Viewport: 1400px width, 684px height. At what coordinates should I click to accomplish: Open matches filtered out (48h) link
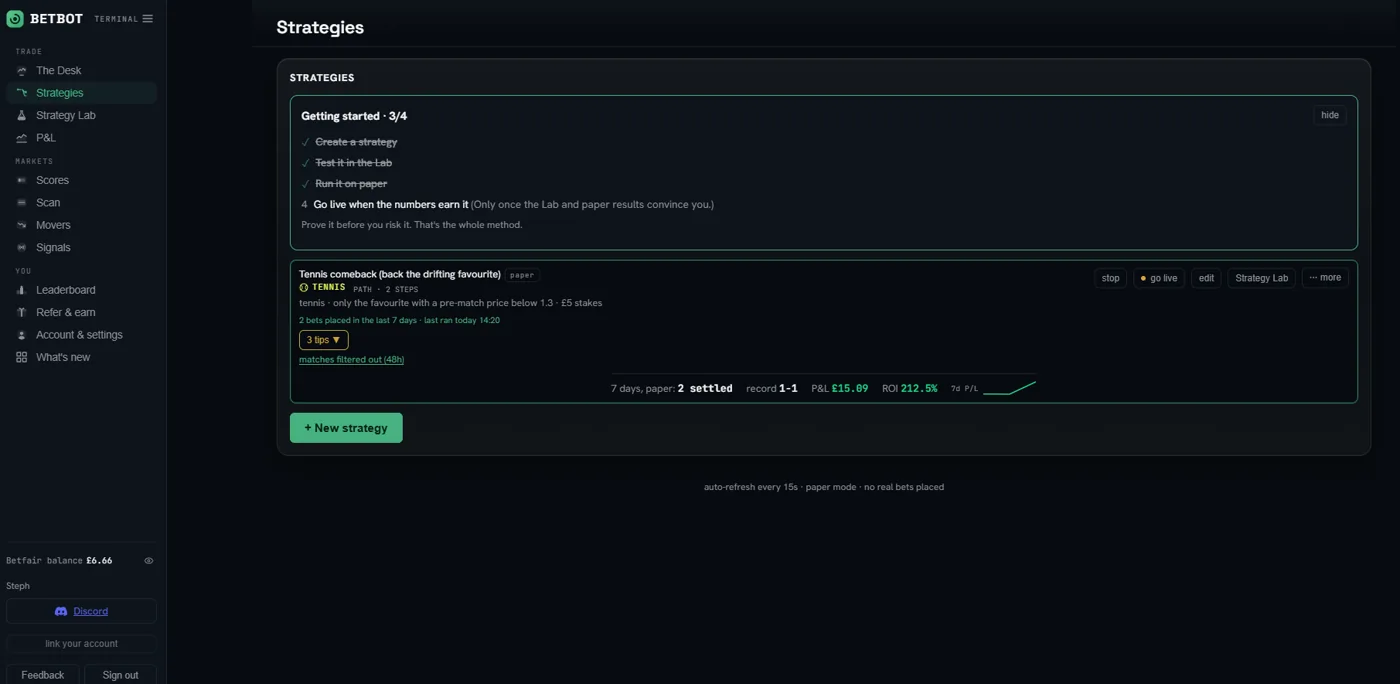point(351,360)
